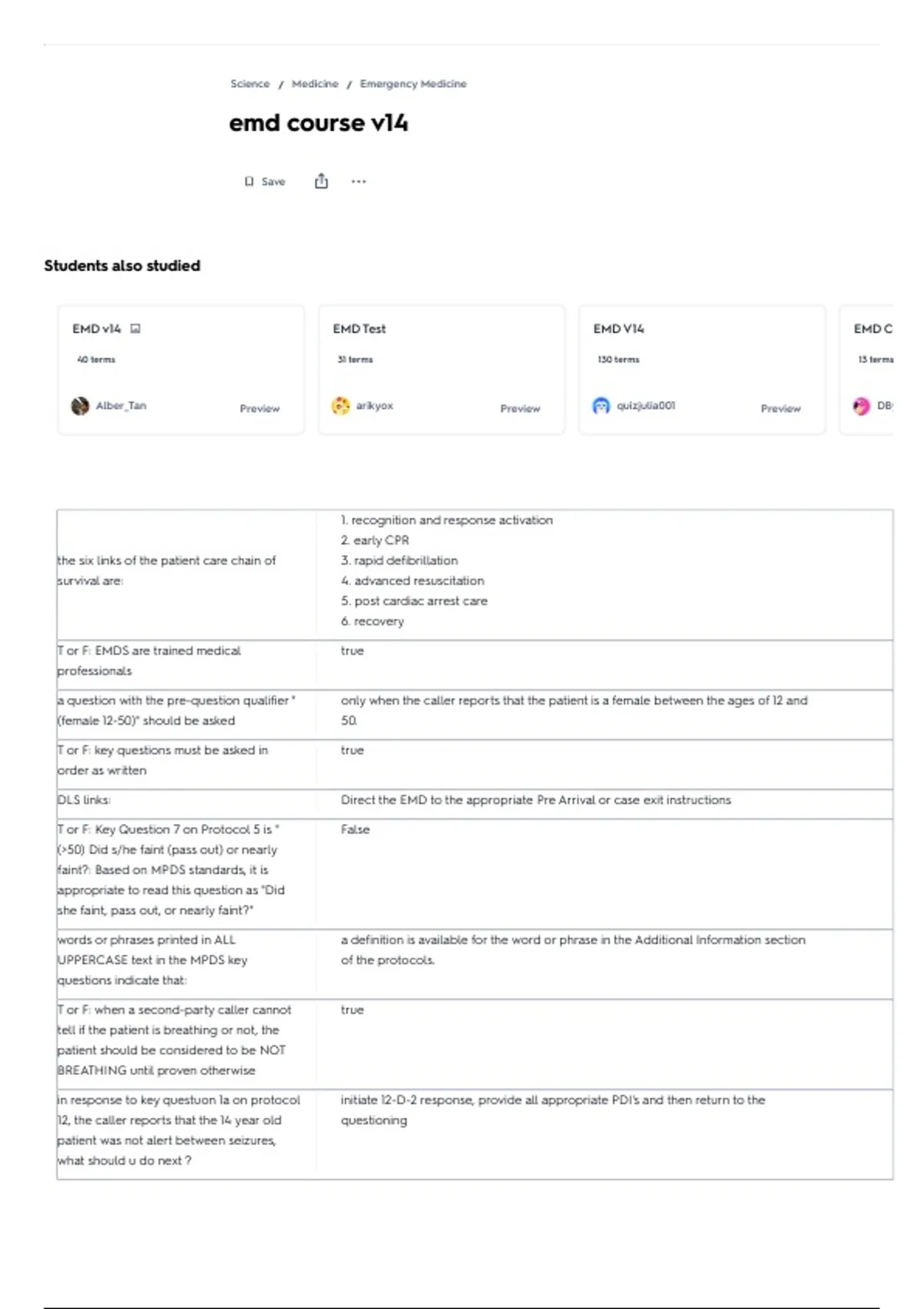Viewport: 924px width, 1309px height.
Task: Open the EMD V14 card by quizjulia001
Action: 701,370
